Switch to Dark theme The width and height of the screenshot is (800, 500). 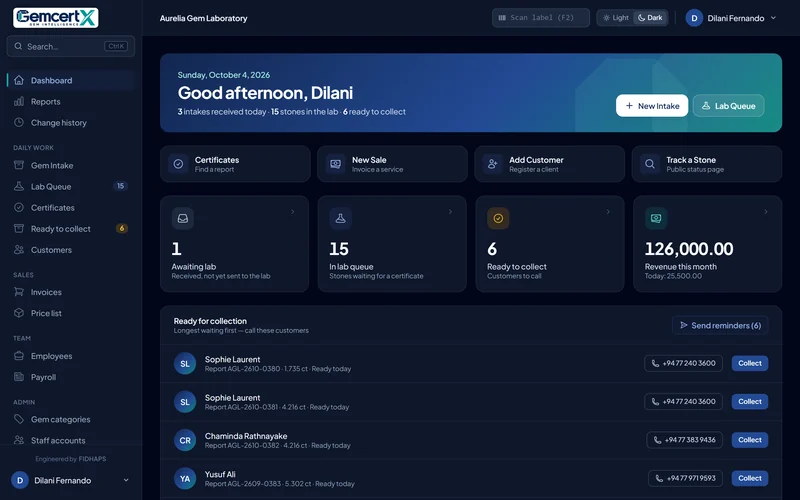(650, 18)
